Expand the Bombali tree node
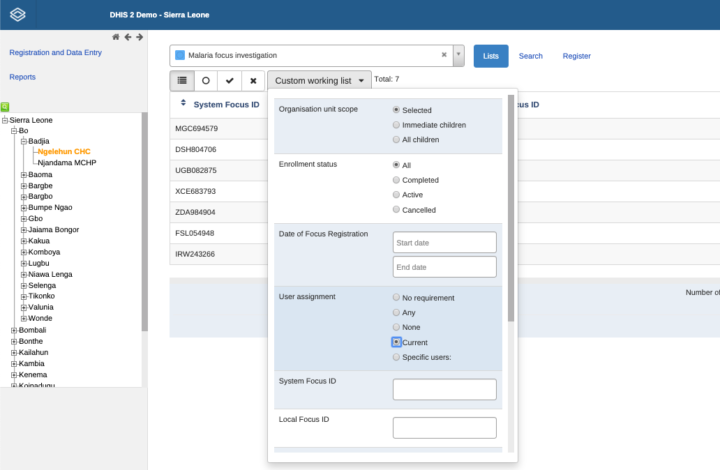The height and width of the screenshot is (470, 720). [x=14, y=330]
